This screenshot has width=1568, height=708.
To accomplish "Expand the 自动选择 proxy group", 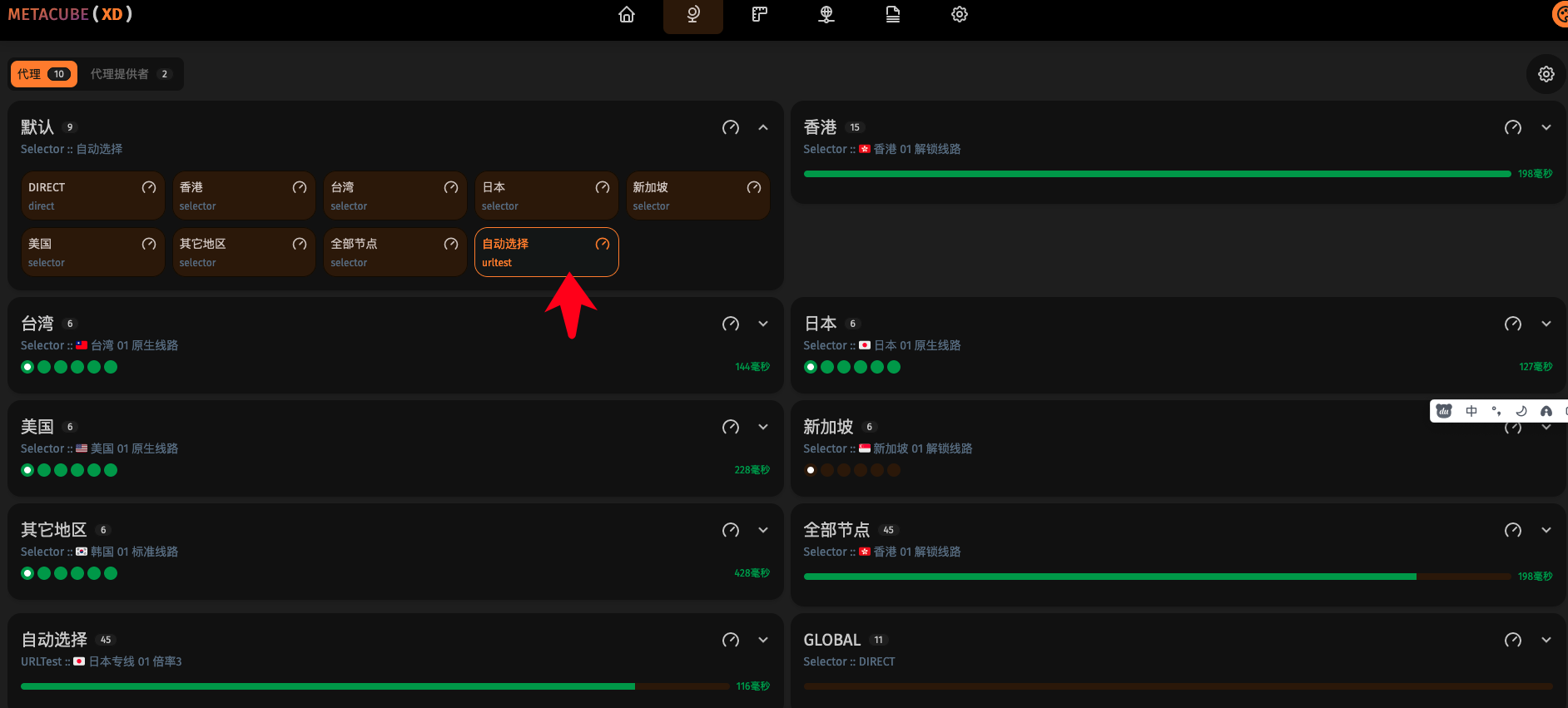I will 763,640.
